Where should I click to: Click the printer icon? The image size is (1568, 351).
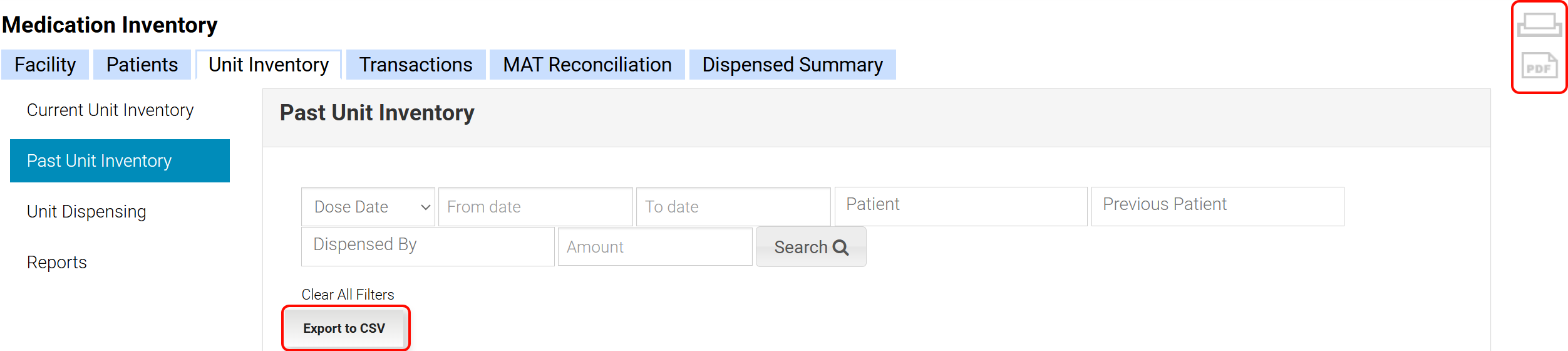(1539, 25)
